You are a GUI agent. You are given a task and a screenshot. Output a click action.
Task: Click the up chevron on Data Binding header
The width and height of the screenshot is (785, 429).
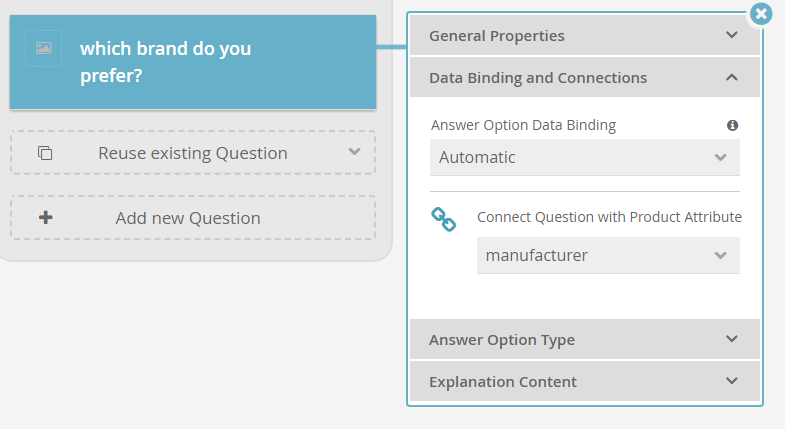coord(731,77)
